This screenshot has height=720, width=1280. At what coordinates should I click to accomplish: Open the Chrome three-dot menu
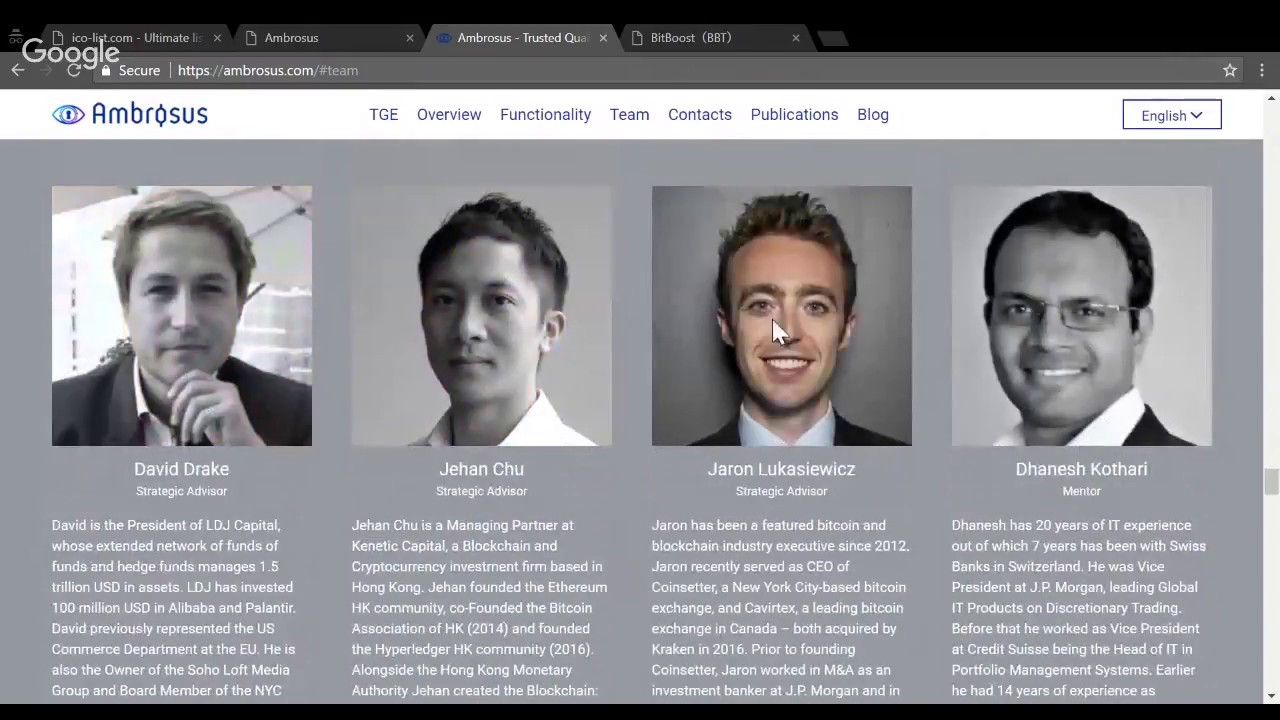coord(1262,70)
